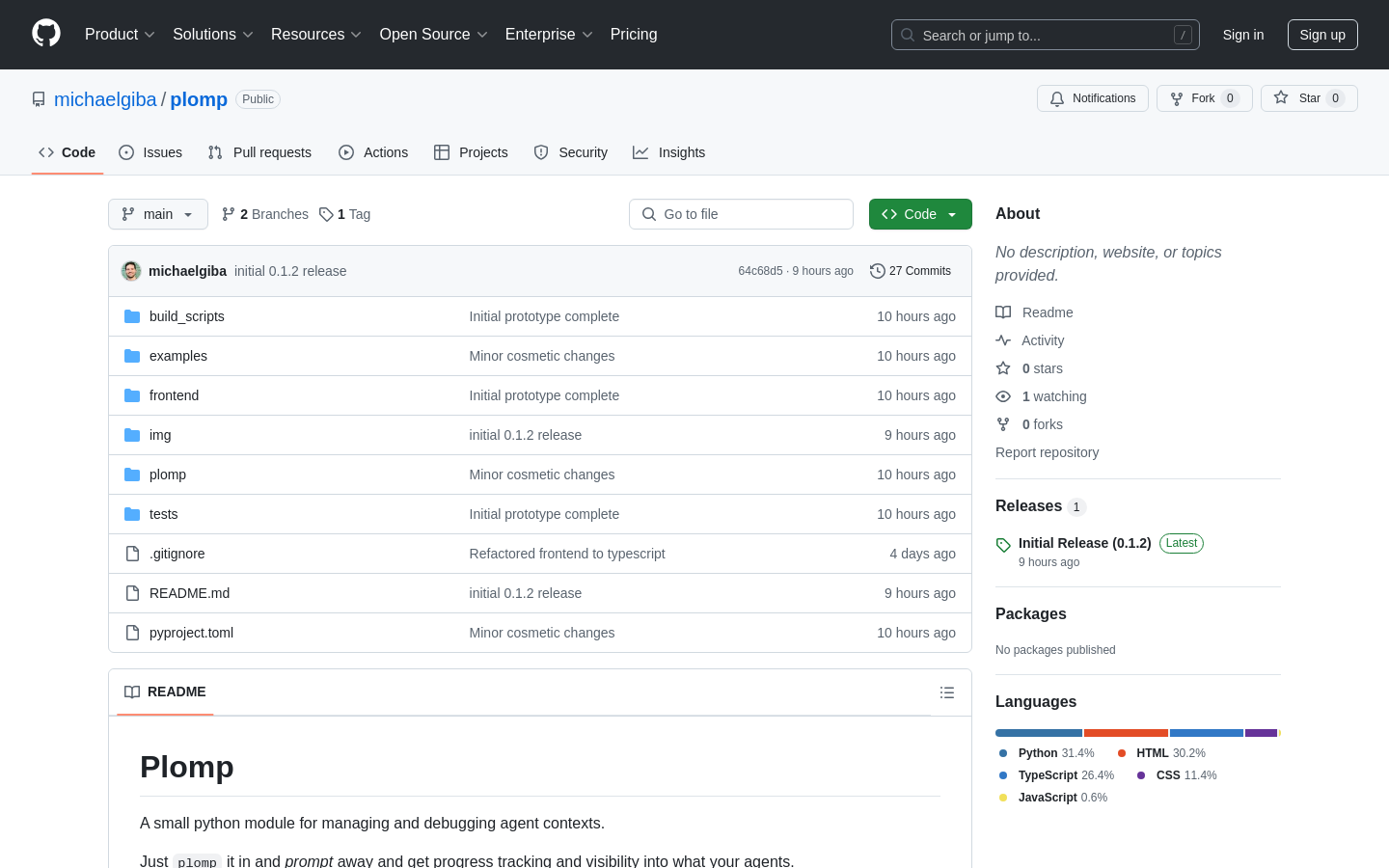The width and height of the screenshot is (1389, 868).
Task: Click the pulse icon beside Activity
Action: (1003, 340)
